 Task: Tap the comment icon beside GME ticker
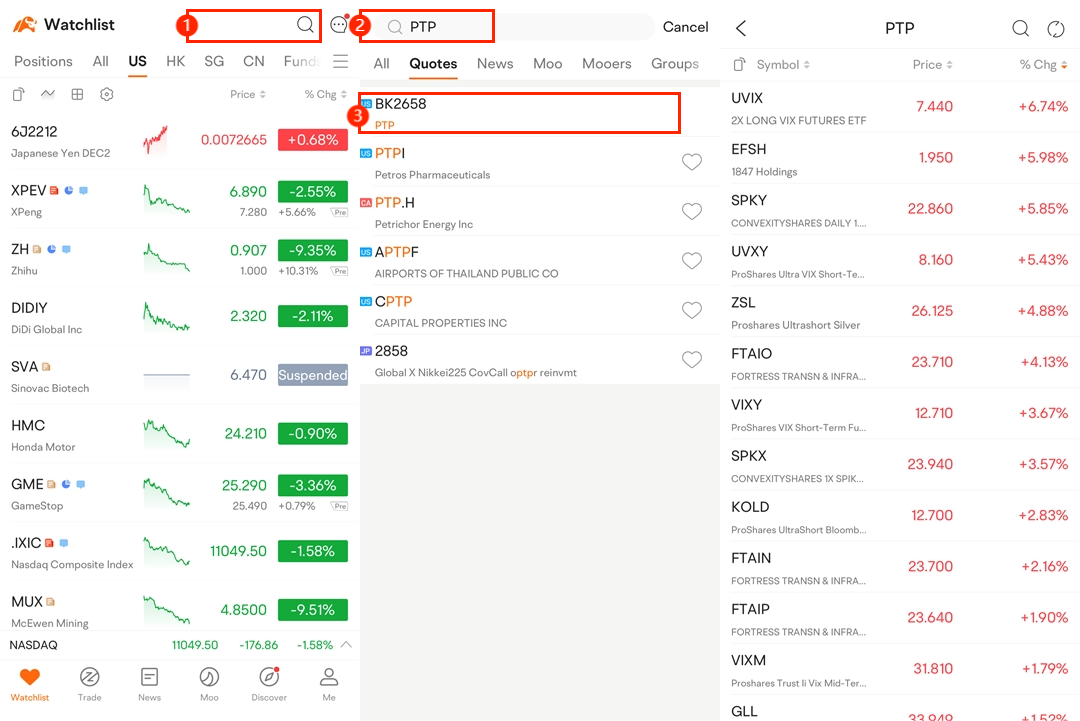tap(81, 484)
